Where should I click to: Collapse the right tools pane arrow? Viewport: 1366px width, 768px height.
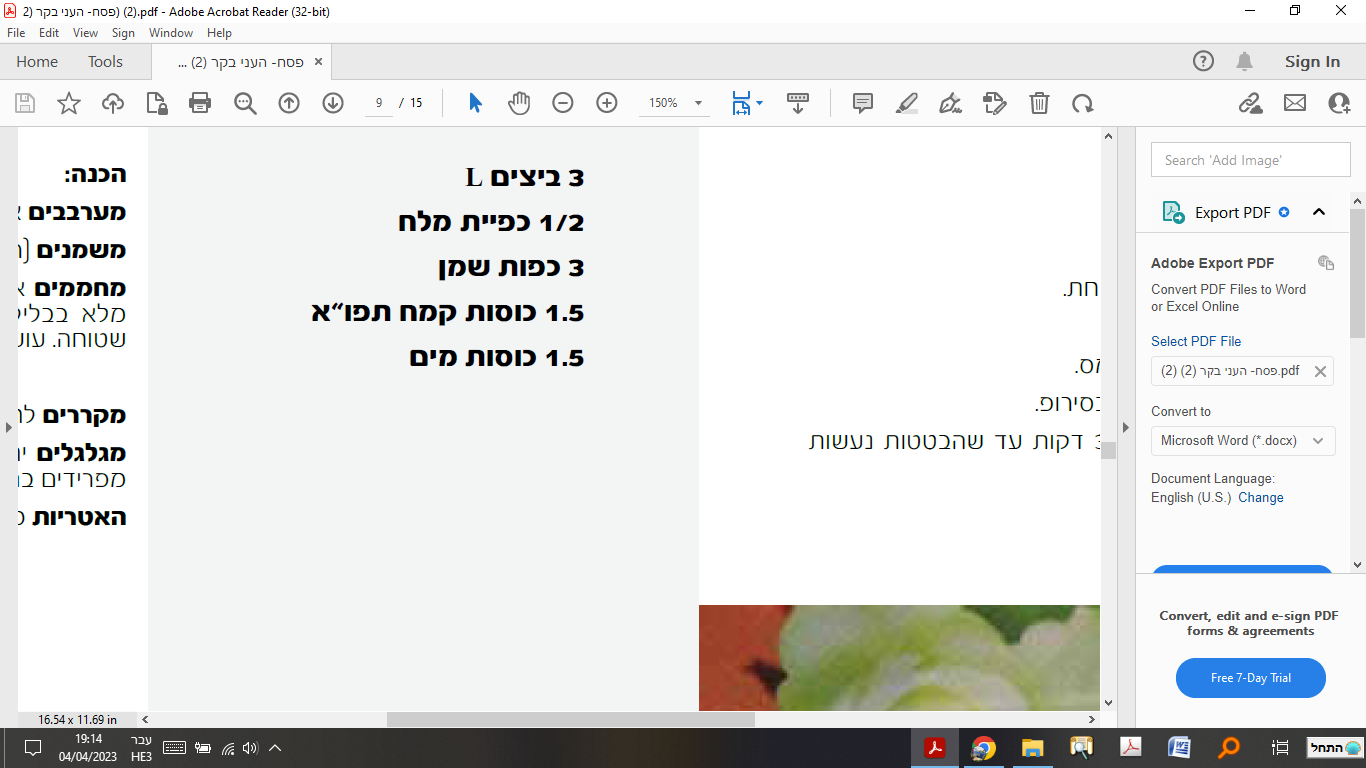tap(1127, 427)
